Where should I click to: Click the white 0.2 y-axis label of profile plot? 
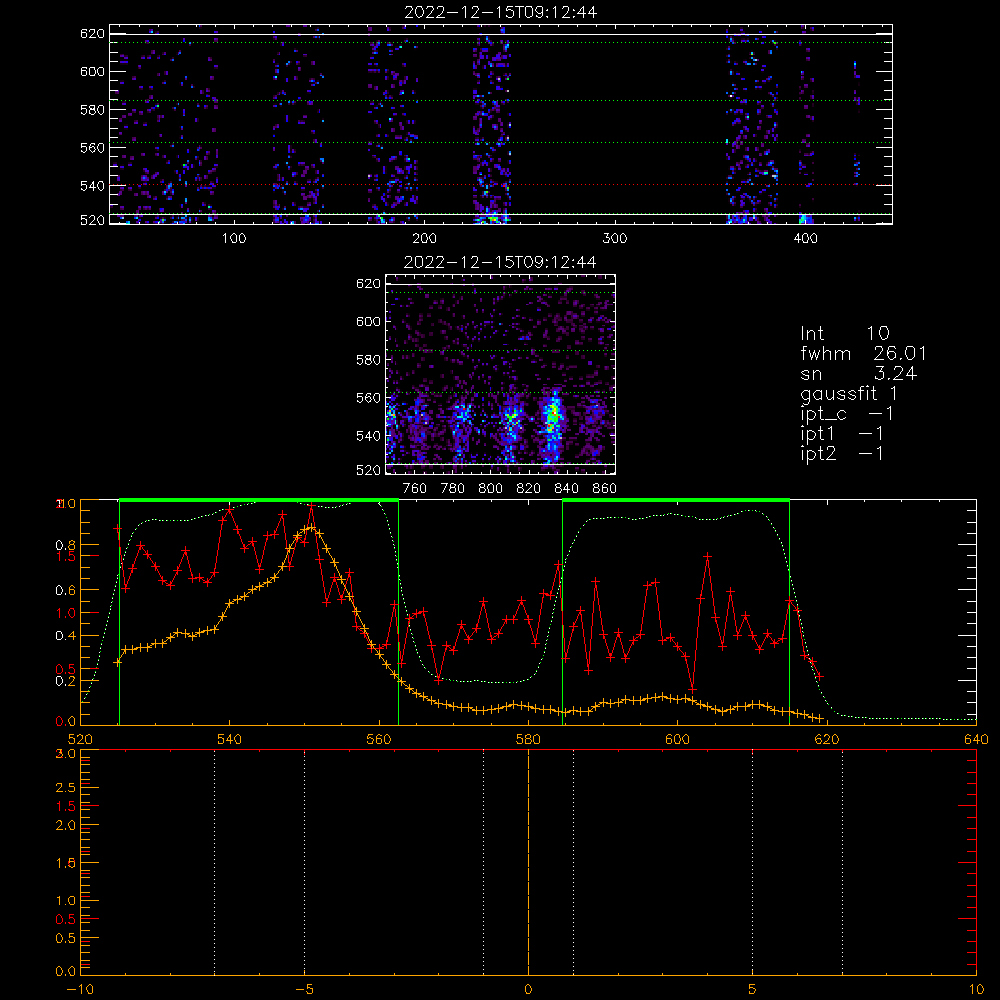click(67, 680)
